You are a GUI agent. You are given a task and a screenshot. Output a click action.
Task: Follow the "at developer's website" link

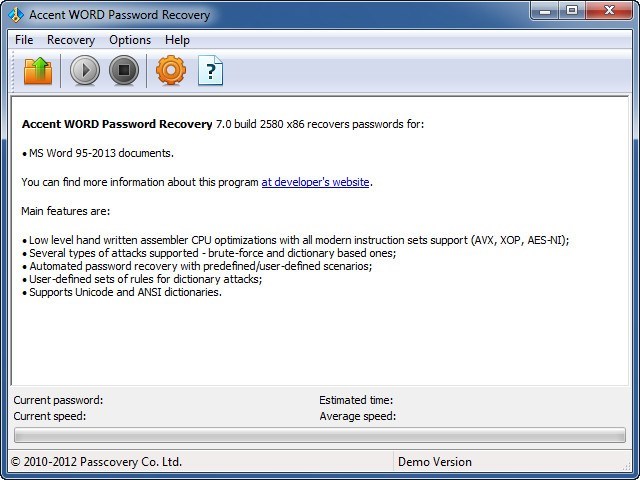[x=315, y=182]
